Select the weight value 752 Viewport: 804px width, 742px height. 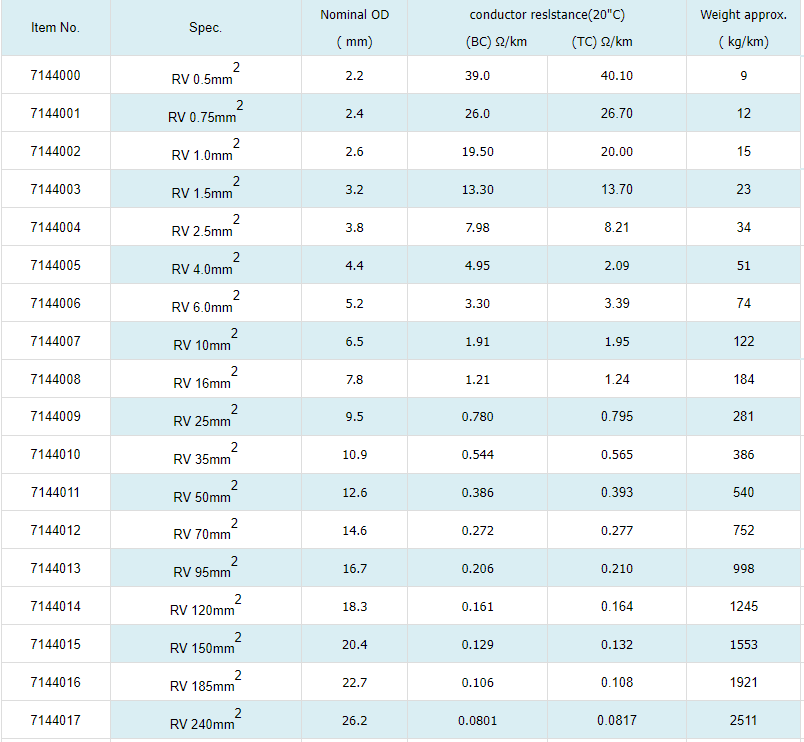[x=743, y=531]
